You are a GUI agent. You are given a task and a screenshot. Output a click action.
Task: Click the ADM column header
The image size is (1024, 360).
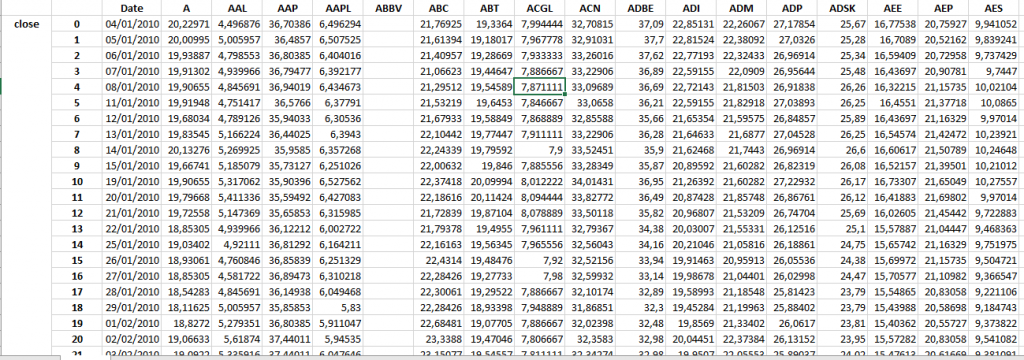(741, 8)
